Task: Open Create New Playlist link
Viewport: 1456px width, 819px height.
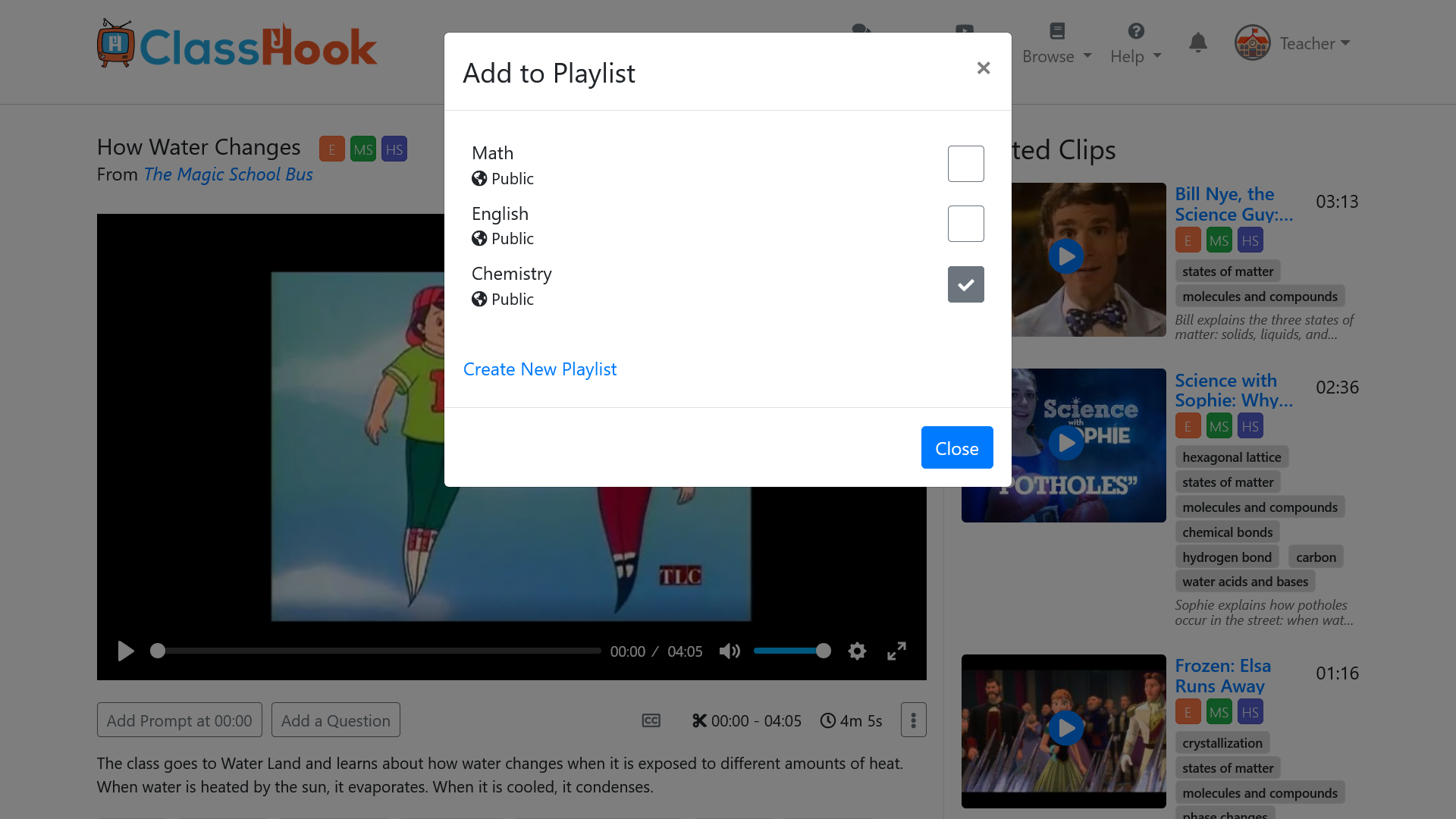Action: [540, 369]
